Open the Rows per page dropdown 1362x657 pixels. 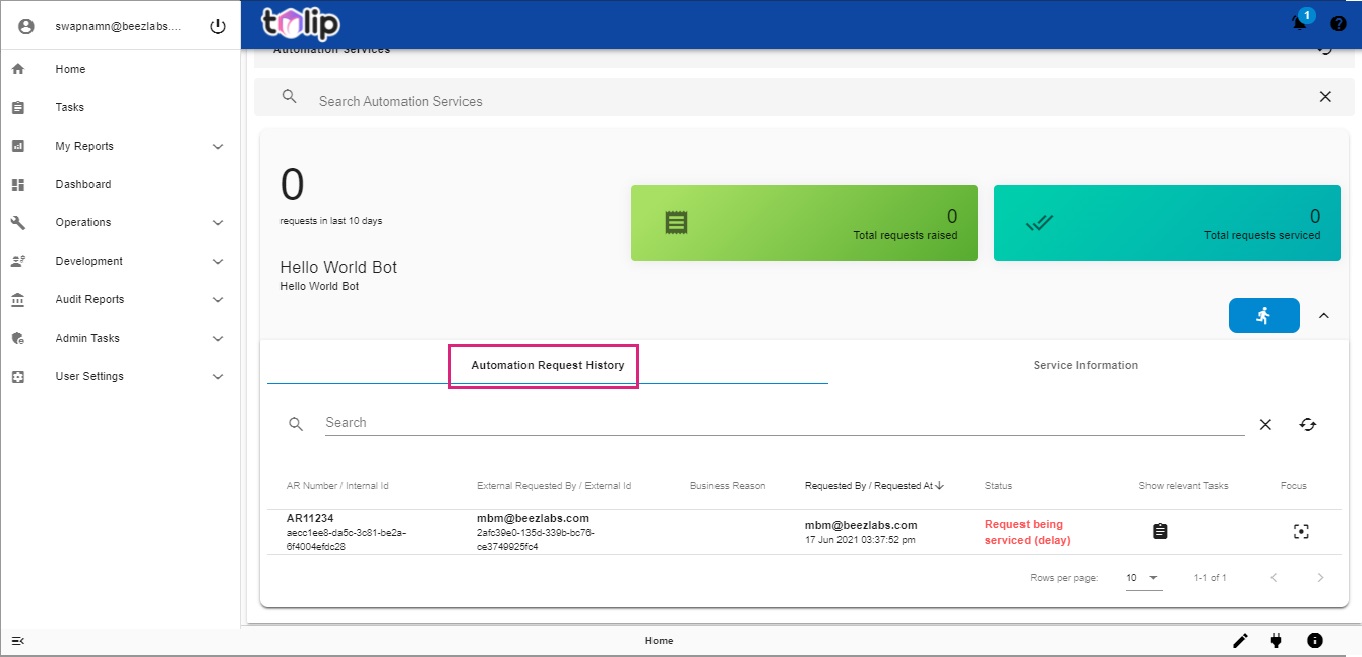(1144, 578)
